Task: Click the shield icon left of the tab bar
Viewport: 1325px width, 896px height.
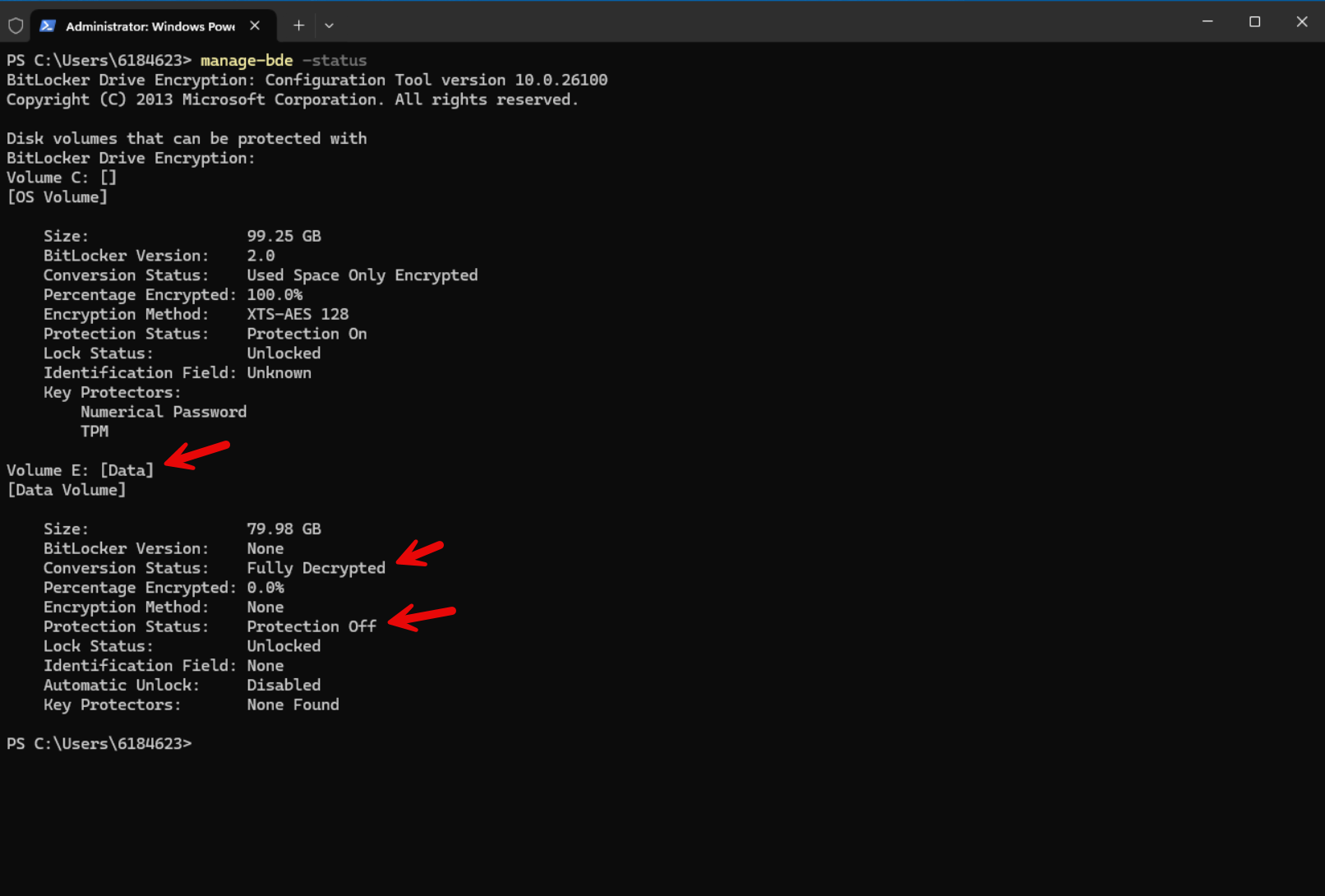Action: 16,25
